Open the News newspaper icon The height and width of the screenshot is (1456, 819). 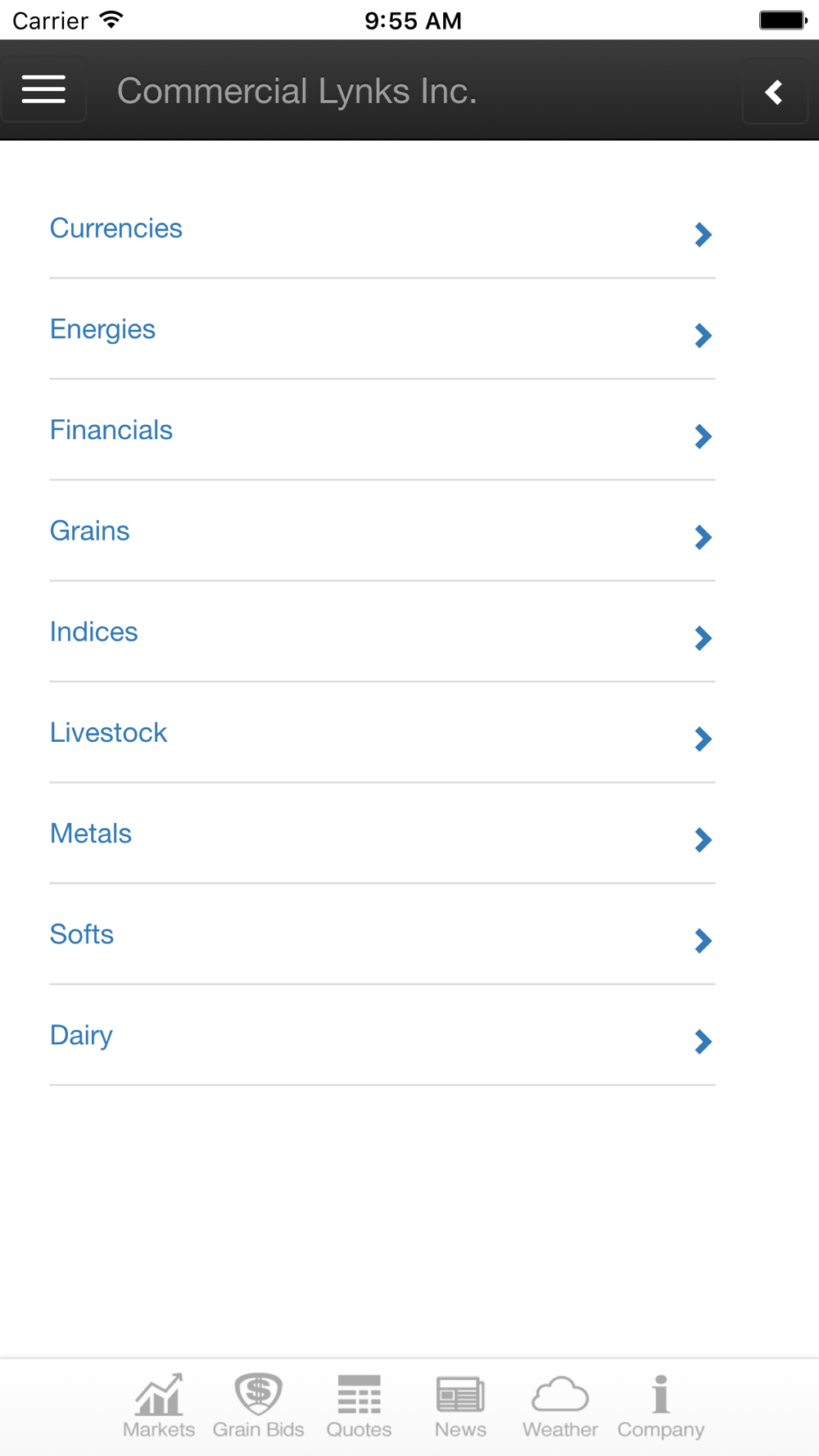pos(460,1395)
